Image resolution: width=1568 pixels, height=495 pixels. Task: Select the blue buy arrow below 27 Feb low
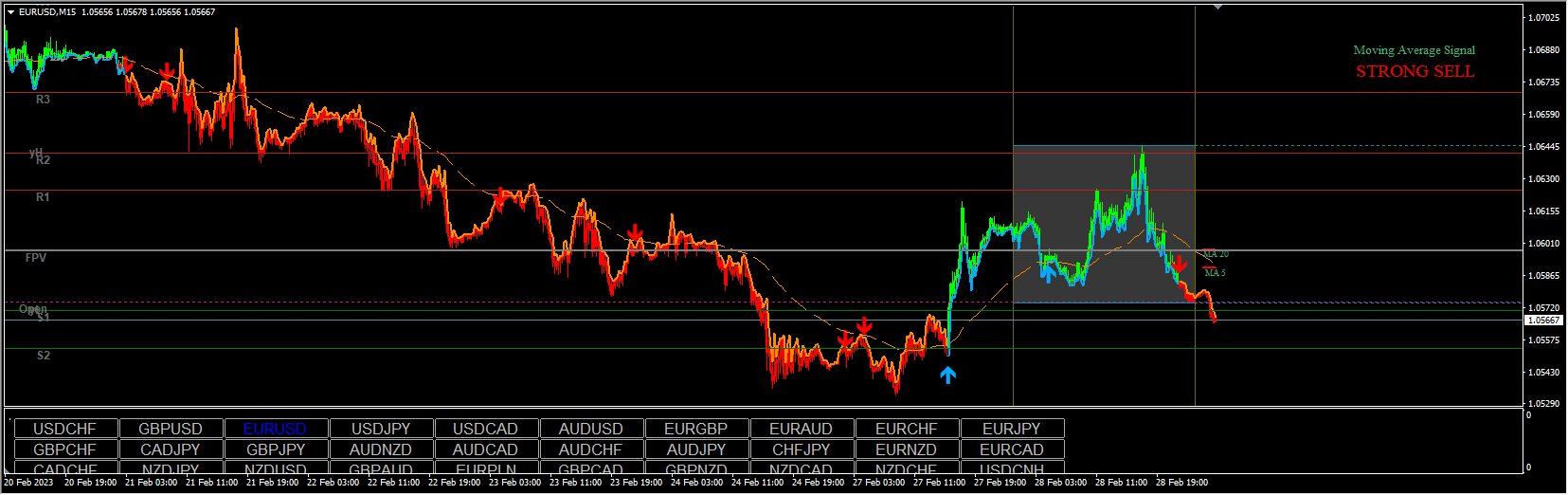pyautogui.click(x=948, y=376)
